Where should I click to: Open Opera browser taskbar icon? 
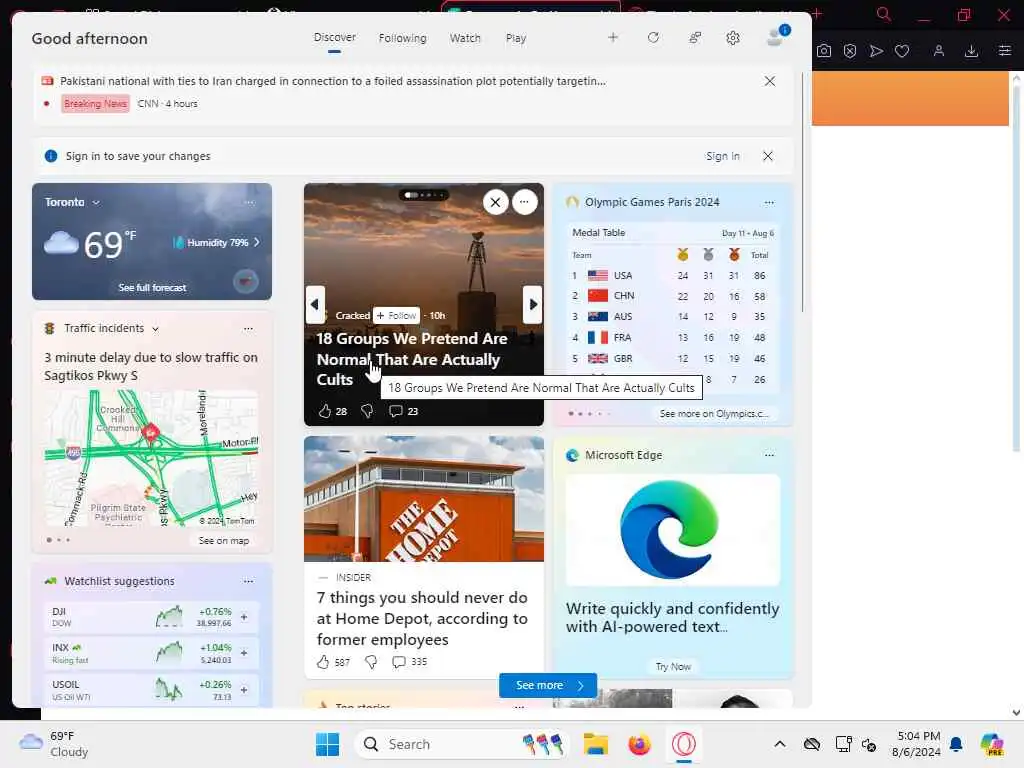pos(684,744)
